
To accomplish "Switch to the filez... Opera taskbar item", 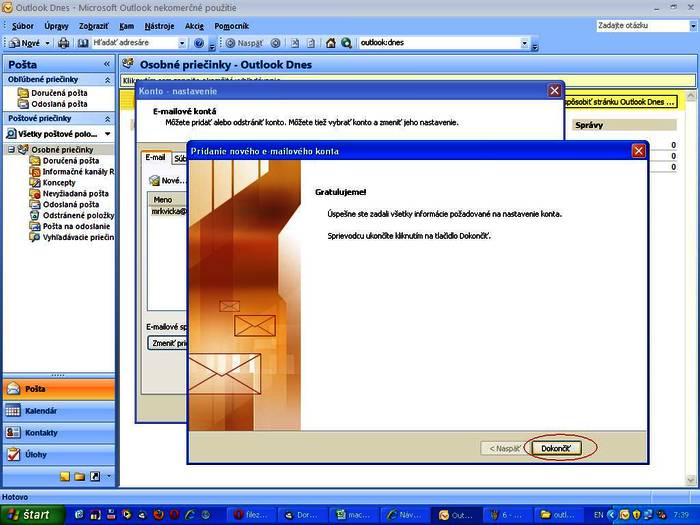I will 251,515.
